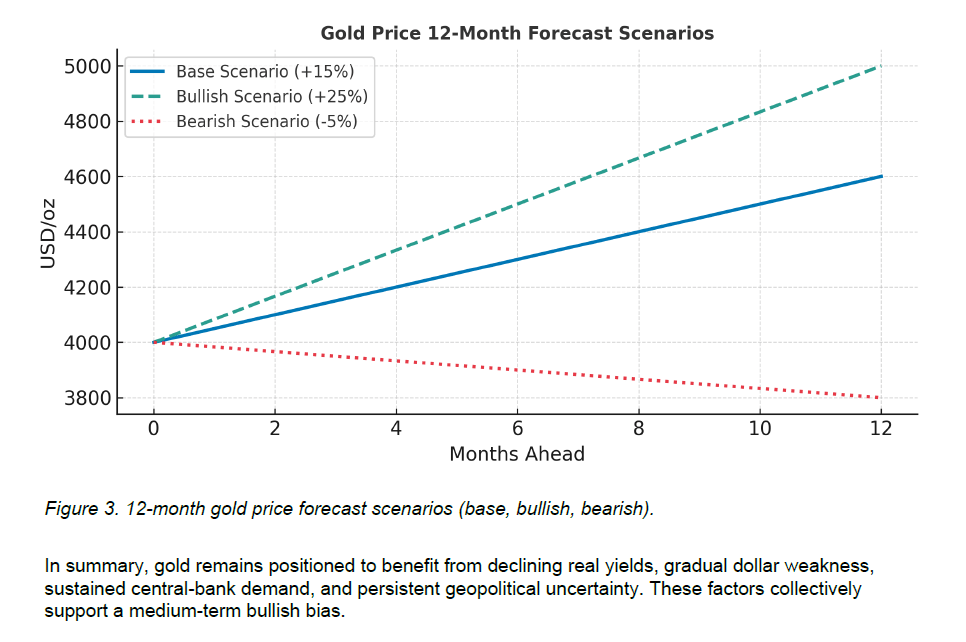The height and width of the screenshot is (642, 966).
Task: Click the 3800 y-axis tick label
Action: tap(85, 398)
